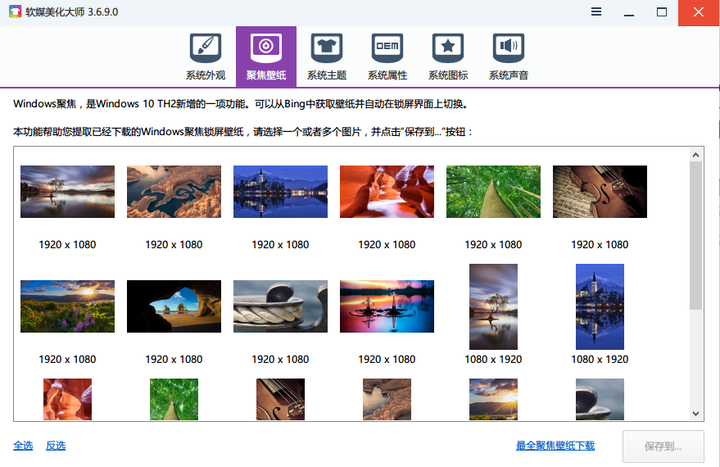Click the wallpaper list scrollbar thumb

point(696,235)
